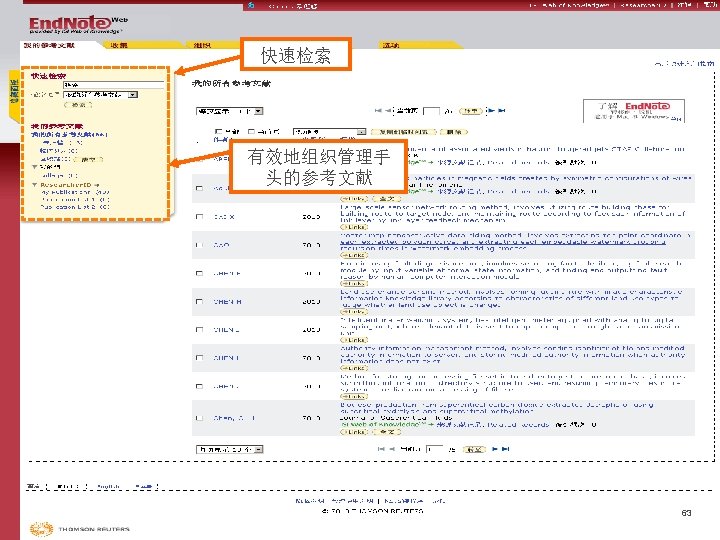Click the Links button in the CHEN H row
This screenshot has width=720, height=540.
pyautogui.click(x=354, y=312)
